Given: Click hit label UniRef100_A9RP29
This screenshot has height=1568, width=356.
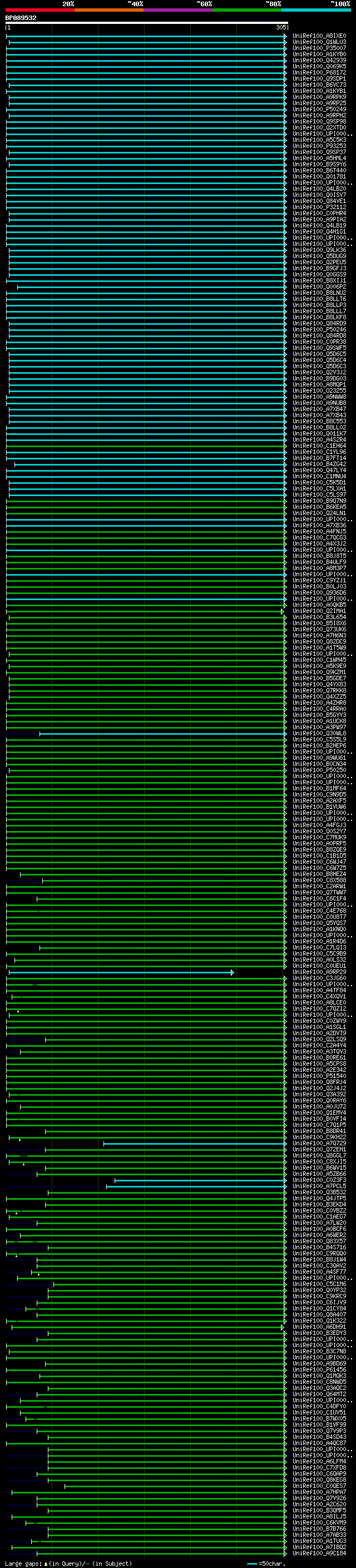Looking at the screenshot, I should tap(319, 972).
